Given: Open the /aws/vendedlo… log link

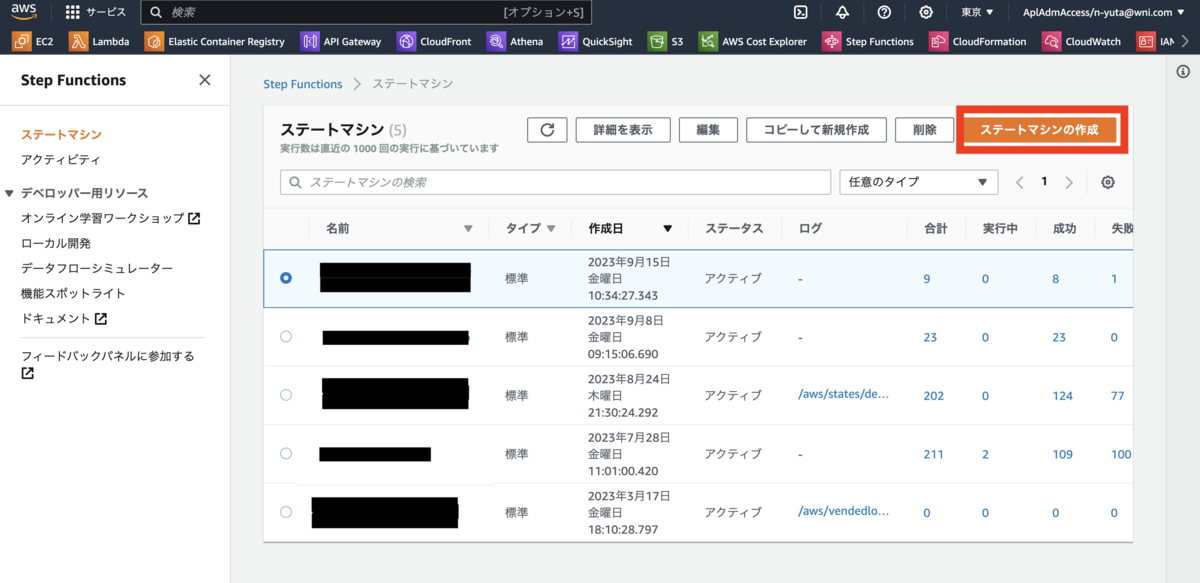Looking at the screenshot, I should 843,512.
